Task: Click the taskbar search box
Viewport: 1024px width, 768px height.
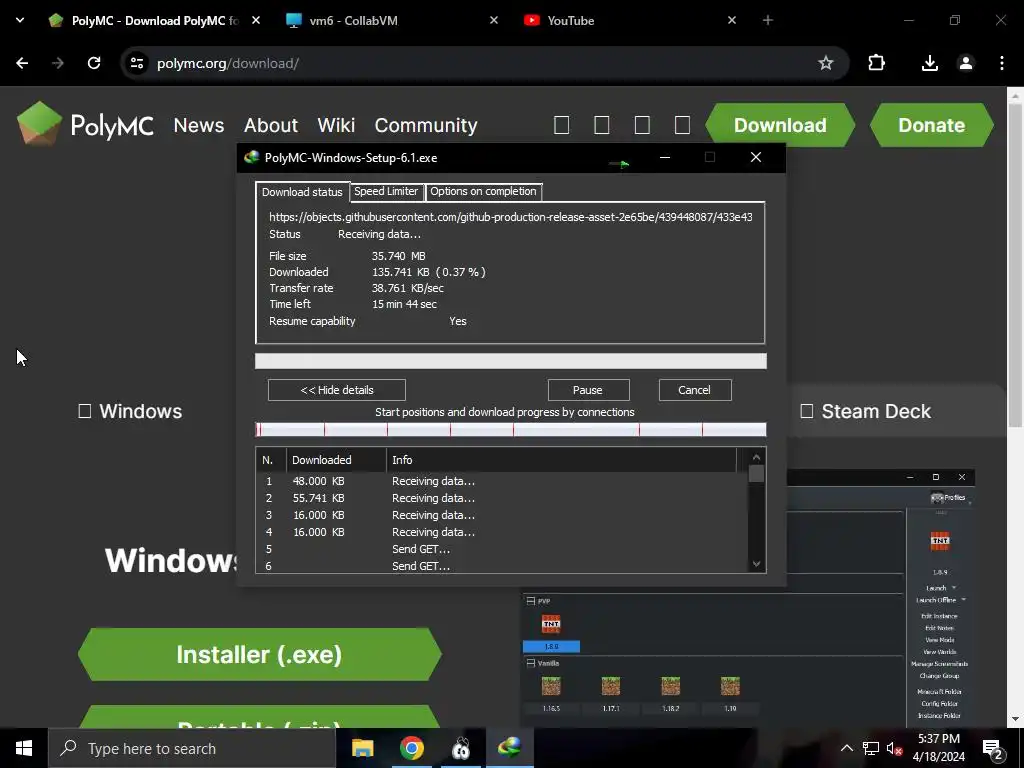Action: [191, 748]
